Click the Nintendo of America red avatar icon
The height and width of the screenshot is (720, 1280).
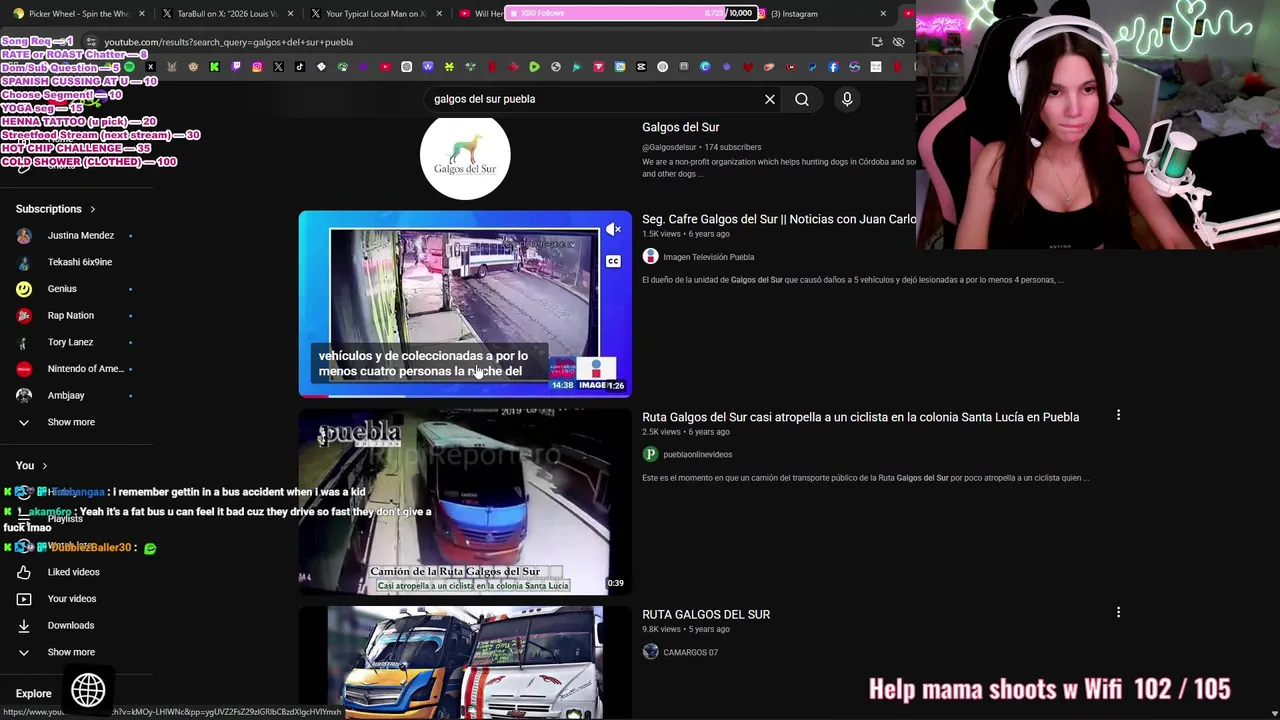coord(24,369)
